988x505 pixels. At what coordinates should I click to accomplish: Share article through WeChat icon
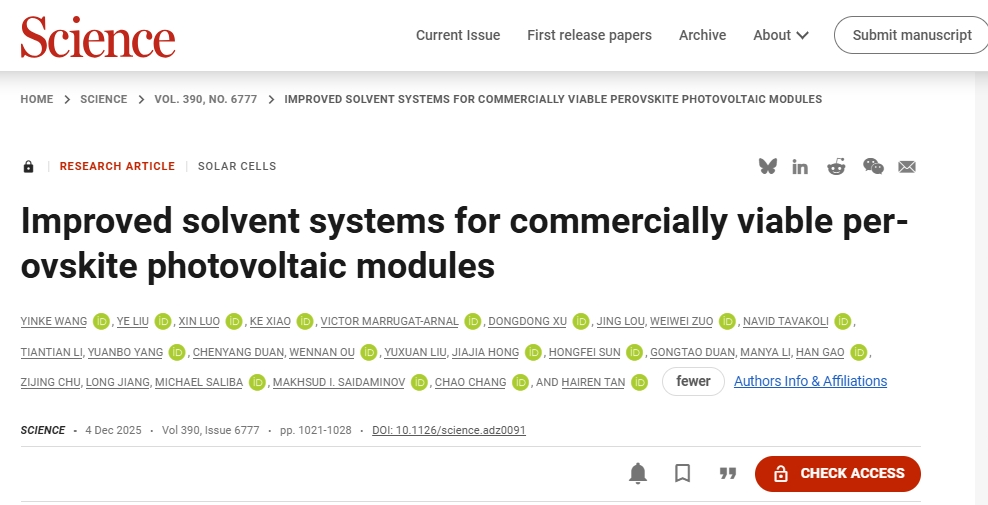pos(873,167)
